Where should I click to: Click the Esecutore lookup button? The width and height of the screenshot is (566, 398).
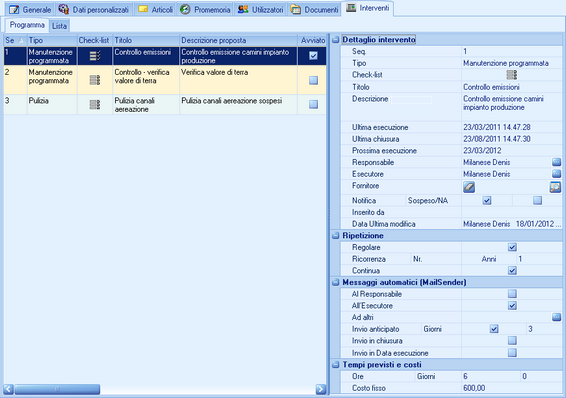tap(556, 174)
